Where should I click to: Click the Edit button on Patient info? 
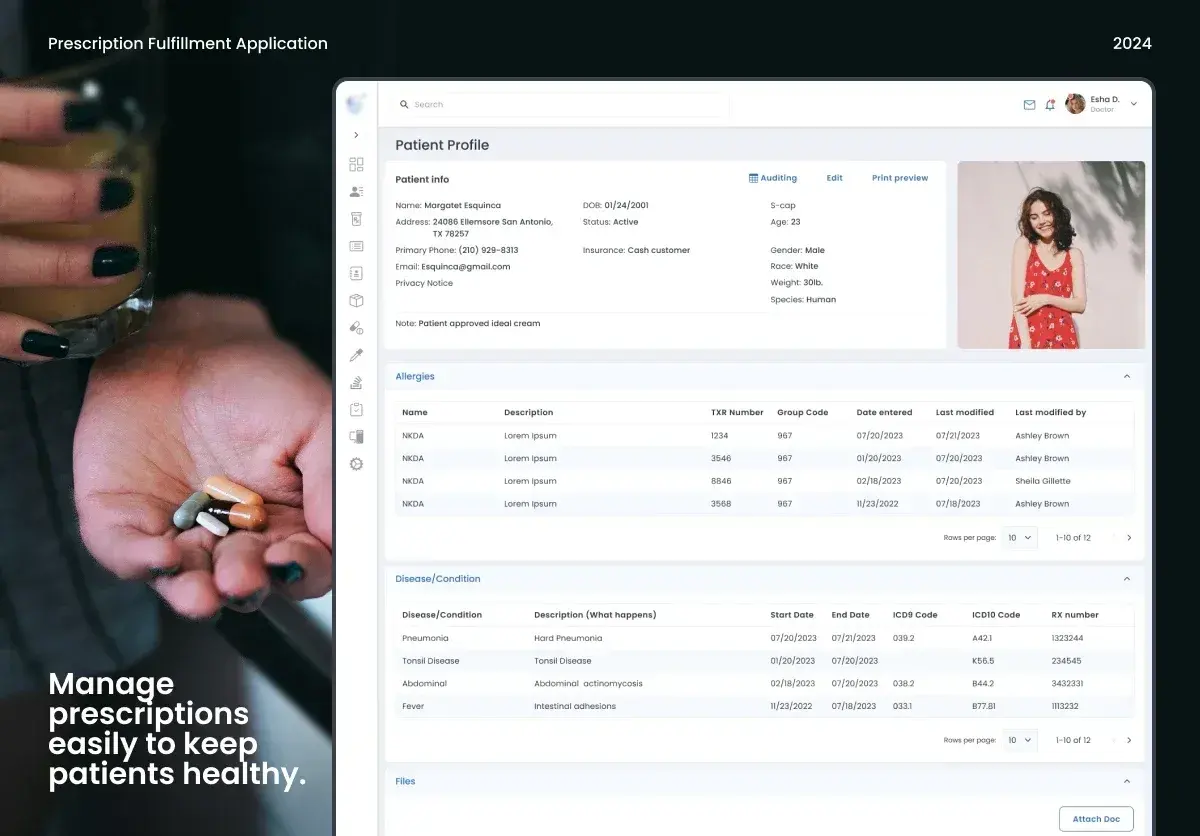point(834,177)
